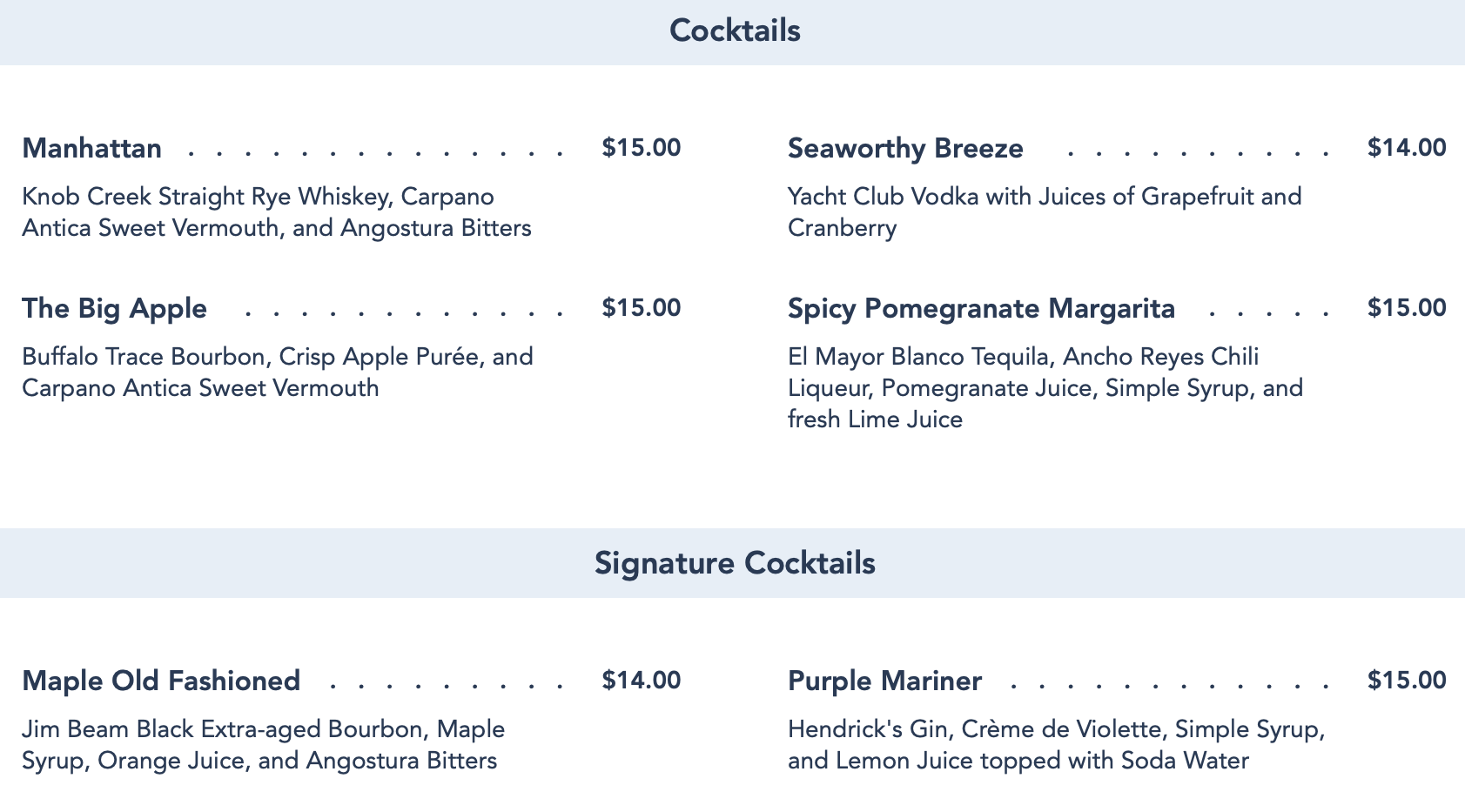The height and width of the screenshot is (812, 1465).
Task: Click the Purple Mariner $15.00 price
Action: coord(1406,681)
